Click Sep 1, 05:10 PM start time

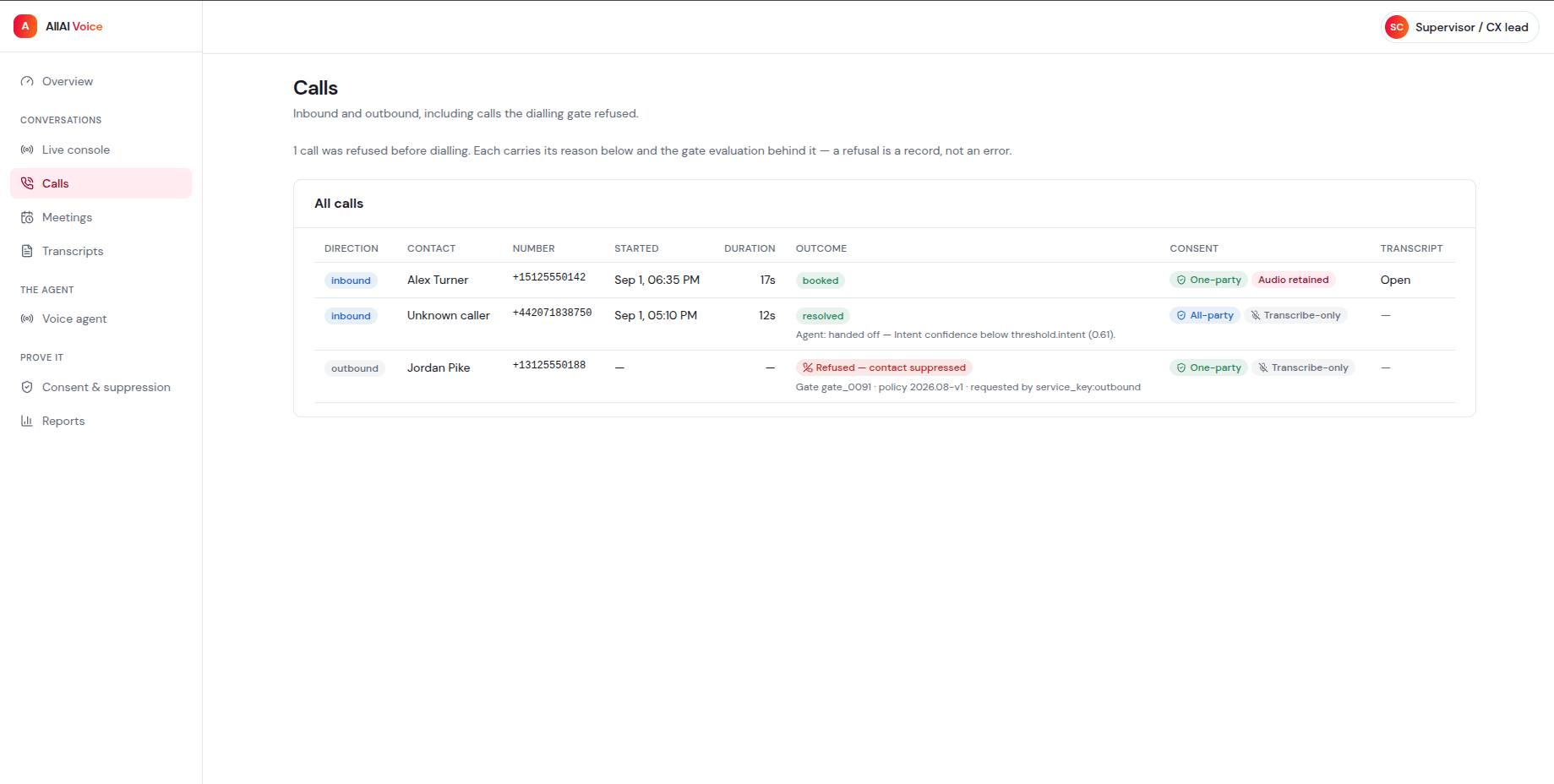point(656,315)
